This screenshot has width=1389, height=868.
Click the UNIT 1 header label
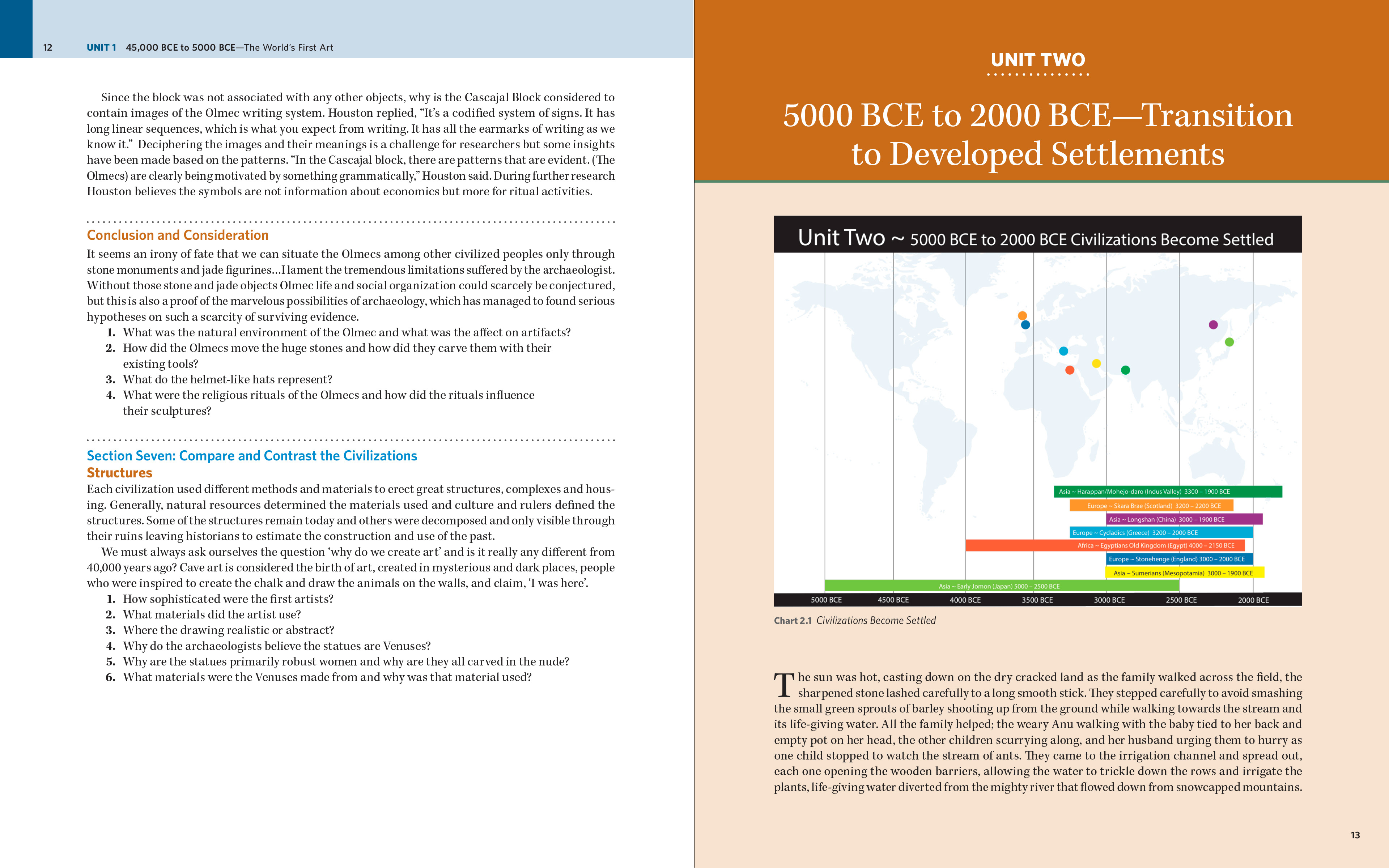pos(101,48)
